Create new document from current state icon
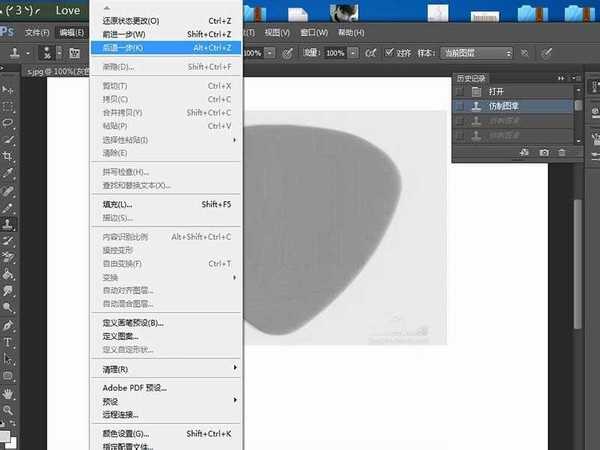 click(524, 153)
